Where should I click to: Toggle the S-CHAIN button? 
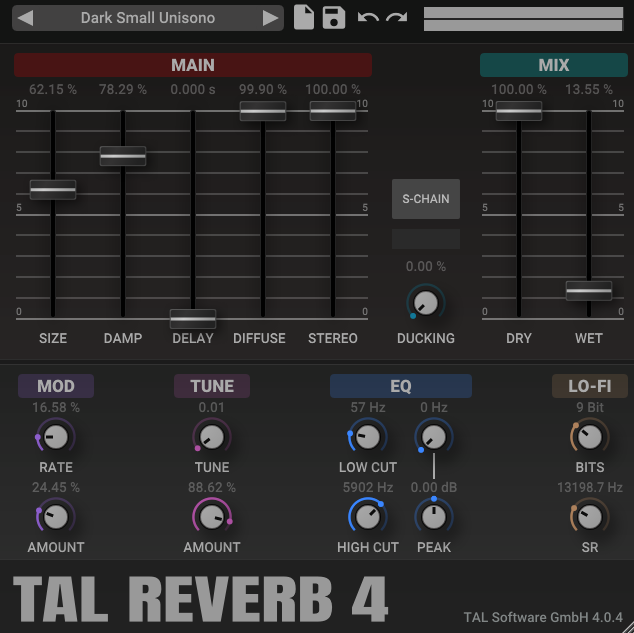pos(426,198)
